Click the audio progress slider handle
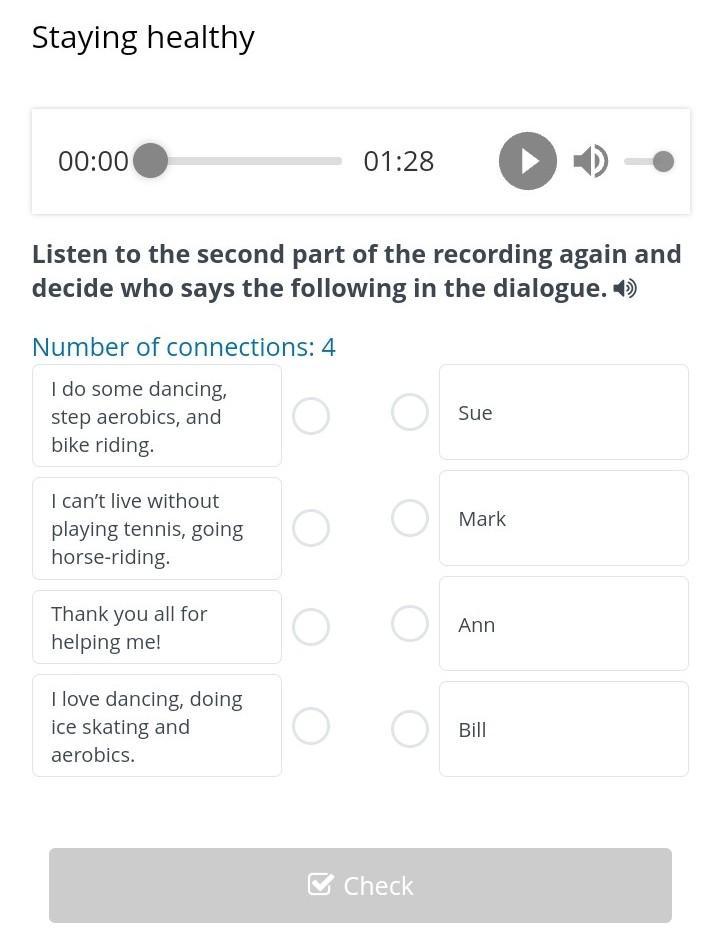Screen dimensions: 720x949 click(150, 161)
